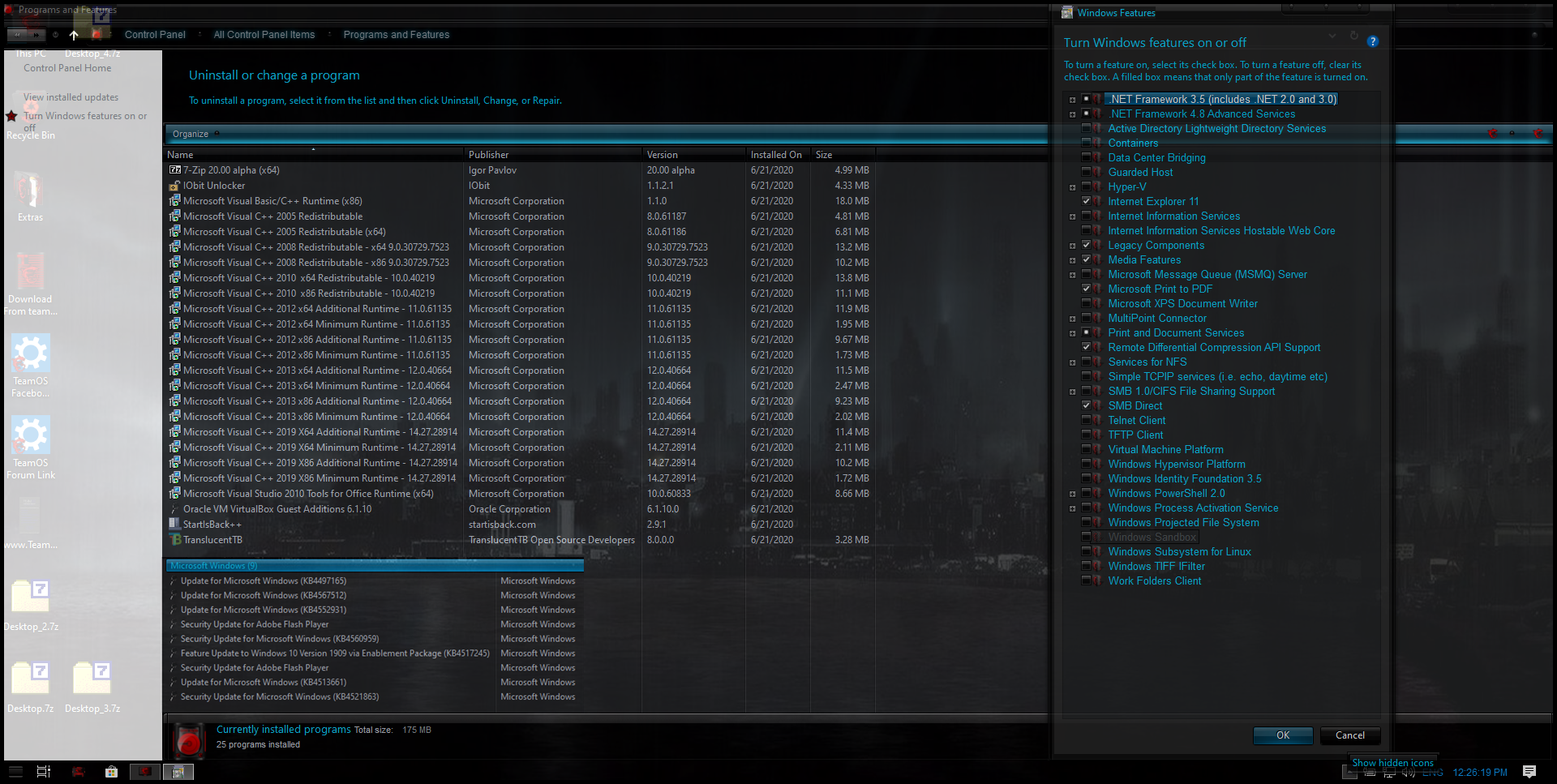1557x784 pixels.
Task: Expand the Legacy Components node
Action: tap(1072, 246)
